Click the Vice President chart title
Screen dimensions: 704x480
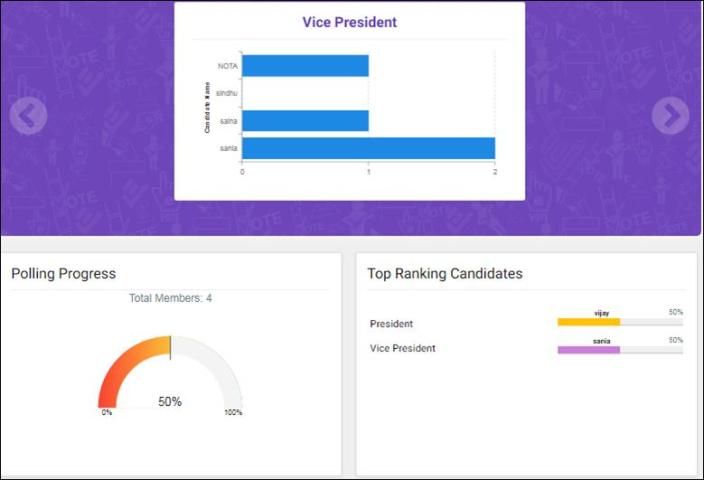[x=349, y=22]
